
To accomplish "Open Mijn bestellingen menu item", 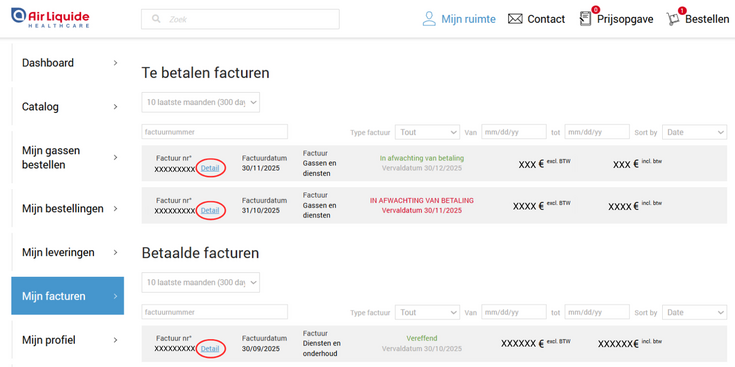I will tap(68, 209).
